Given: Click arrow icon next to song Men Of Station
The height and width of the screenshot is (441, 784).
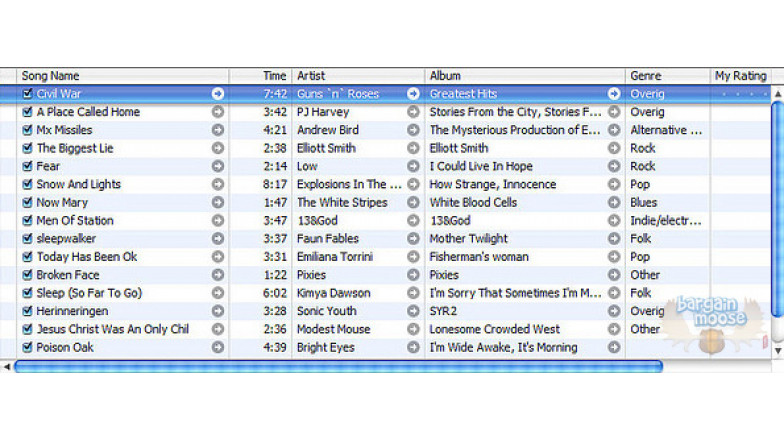Looking at the screenshot, I should coord(218,220).
